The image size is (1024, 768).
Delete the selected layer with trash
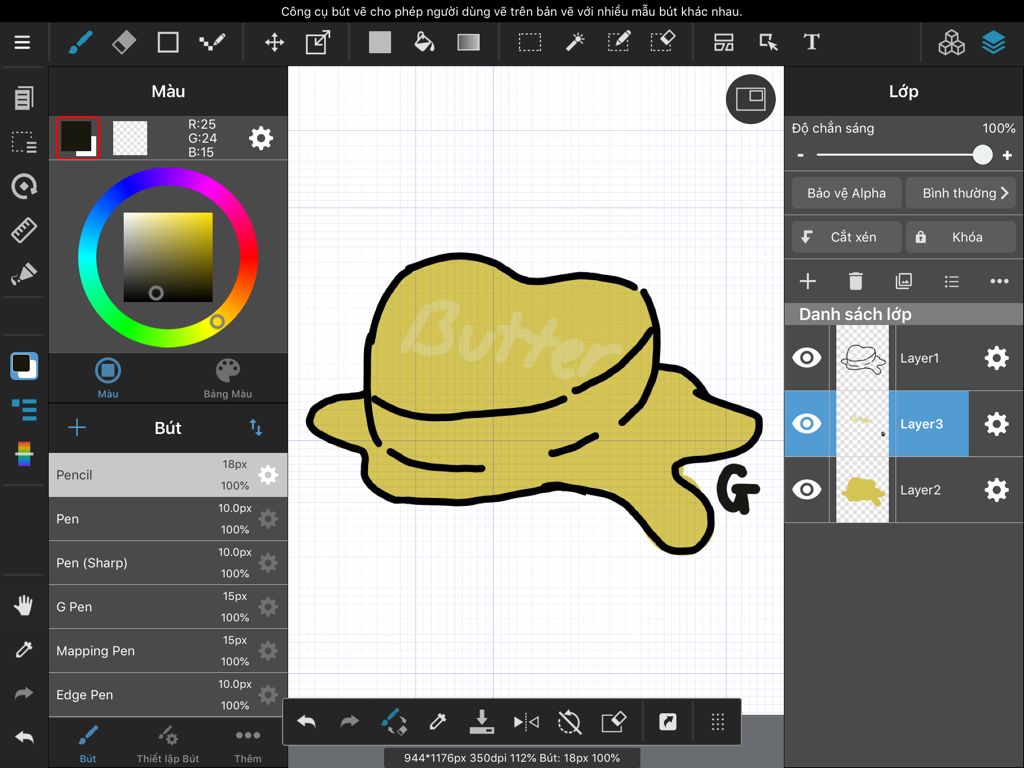(x=856, y=281)
